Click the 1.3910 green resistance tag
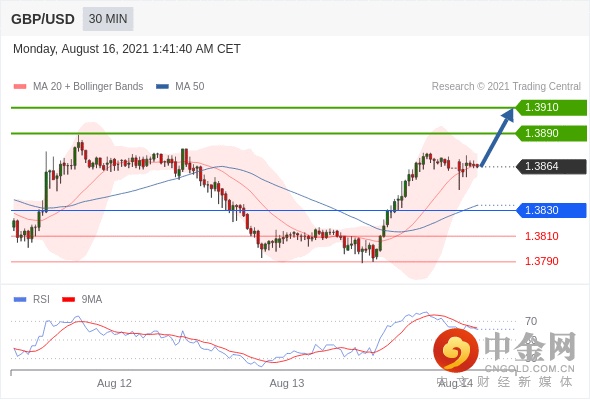The image size is (590, 400). click(551, 108)
